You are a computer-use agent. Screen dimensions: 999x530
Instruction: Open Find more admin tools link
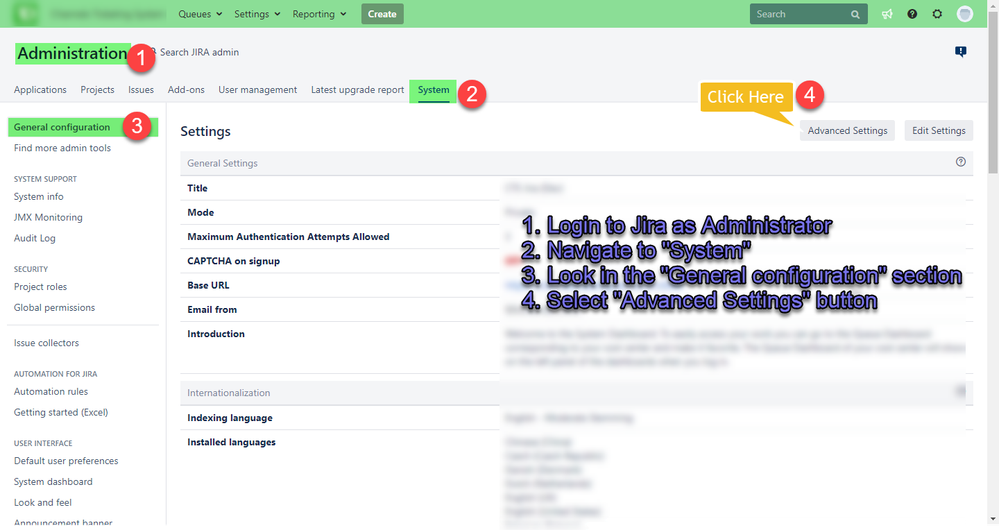(x=62, y=148)
